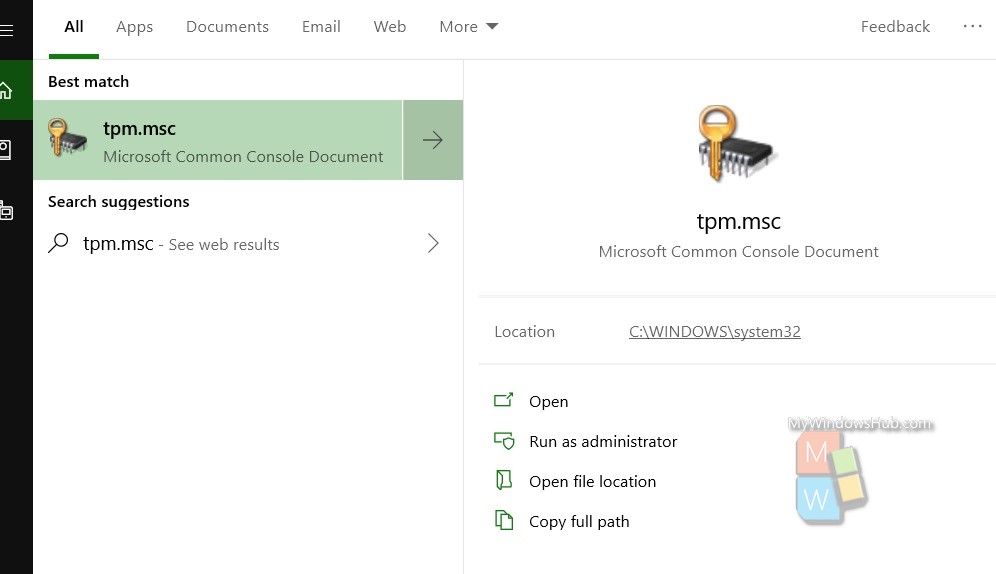The image size is (996, 574).
Task: Switch to the Documents tab
Action: (x=227, y=27)
